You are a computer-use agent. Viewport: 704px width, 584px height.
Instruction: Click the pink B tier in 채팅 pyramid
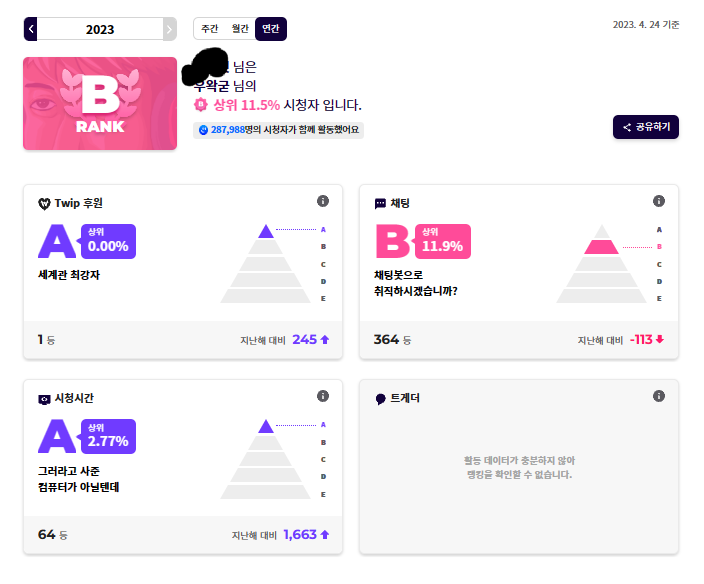coord(602,247)
